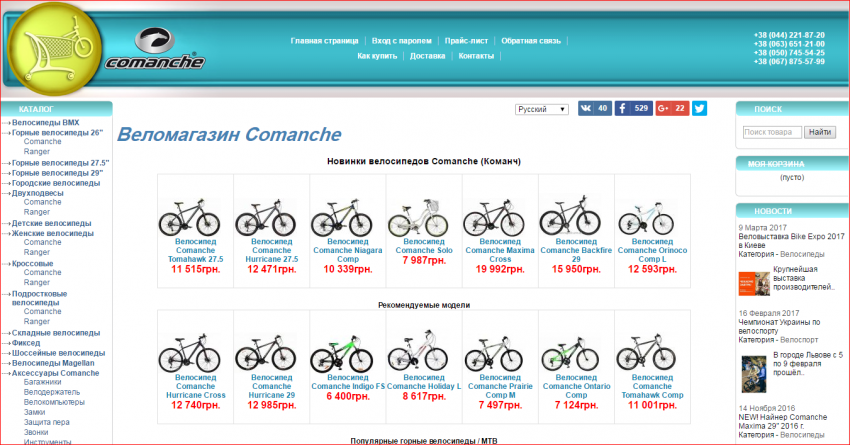Open Шоссейные велосипеды category
Viewport: 850px width, 445px height.
[59, 353]
